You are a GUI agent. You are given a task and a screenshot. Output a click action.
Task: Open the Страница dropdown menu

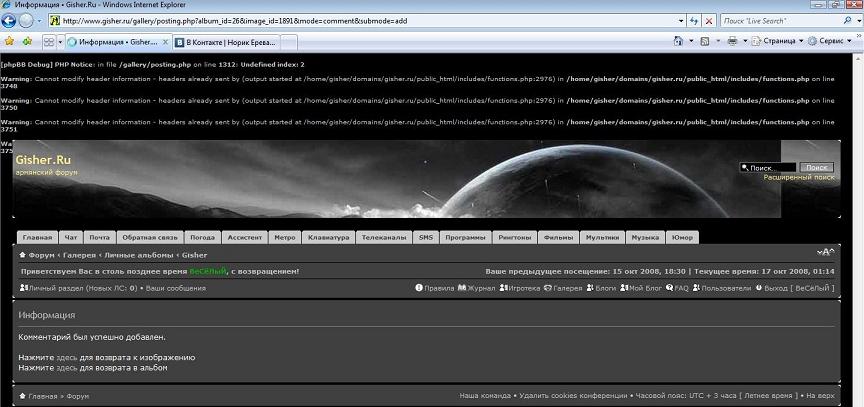778,41
